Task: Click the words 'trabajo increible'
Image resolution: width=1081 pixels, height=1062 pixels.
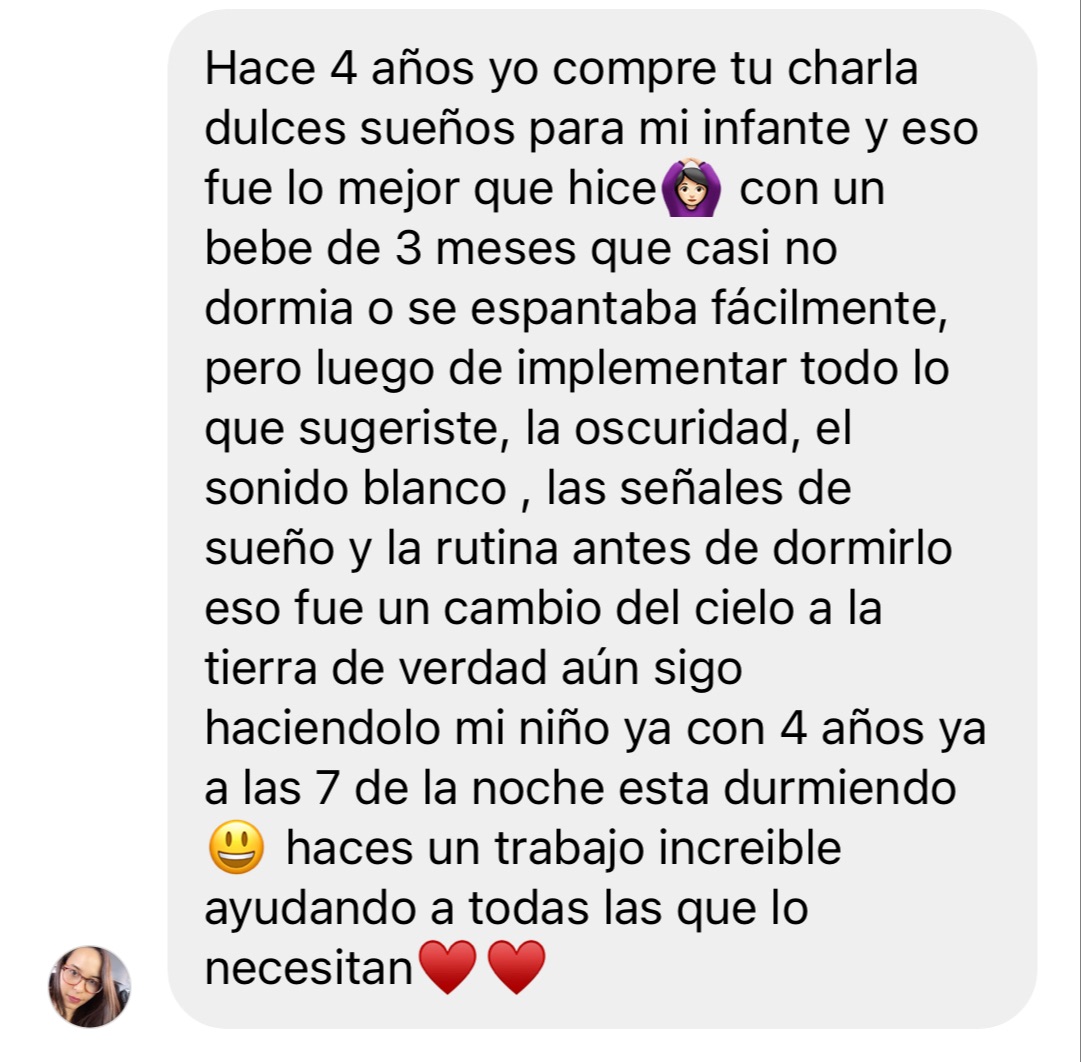Action: pyautogui.click(x=667, y=848)
